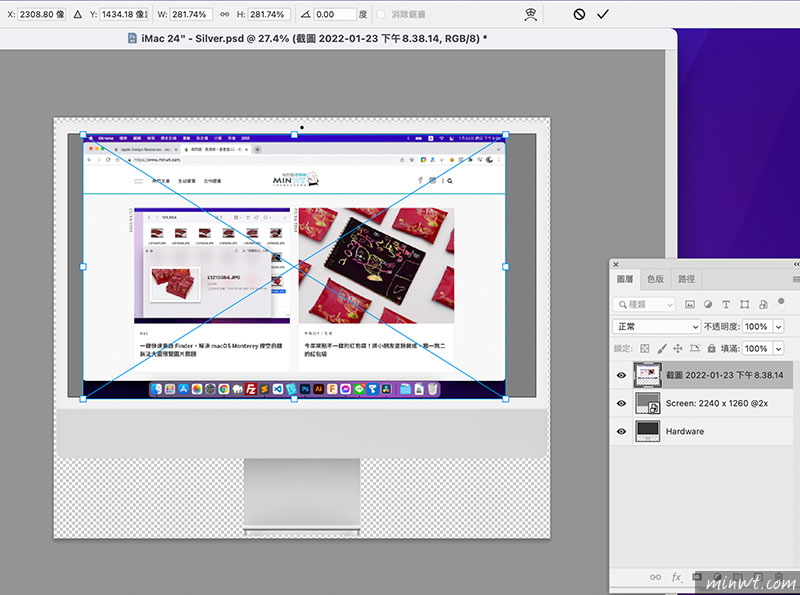Switch to the 路徑 Paths tab
This screenshot has width=800, height=595.
coord(687,279)
